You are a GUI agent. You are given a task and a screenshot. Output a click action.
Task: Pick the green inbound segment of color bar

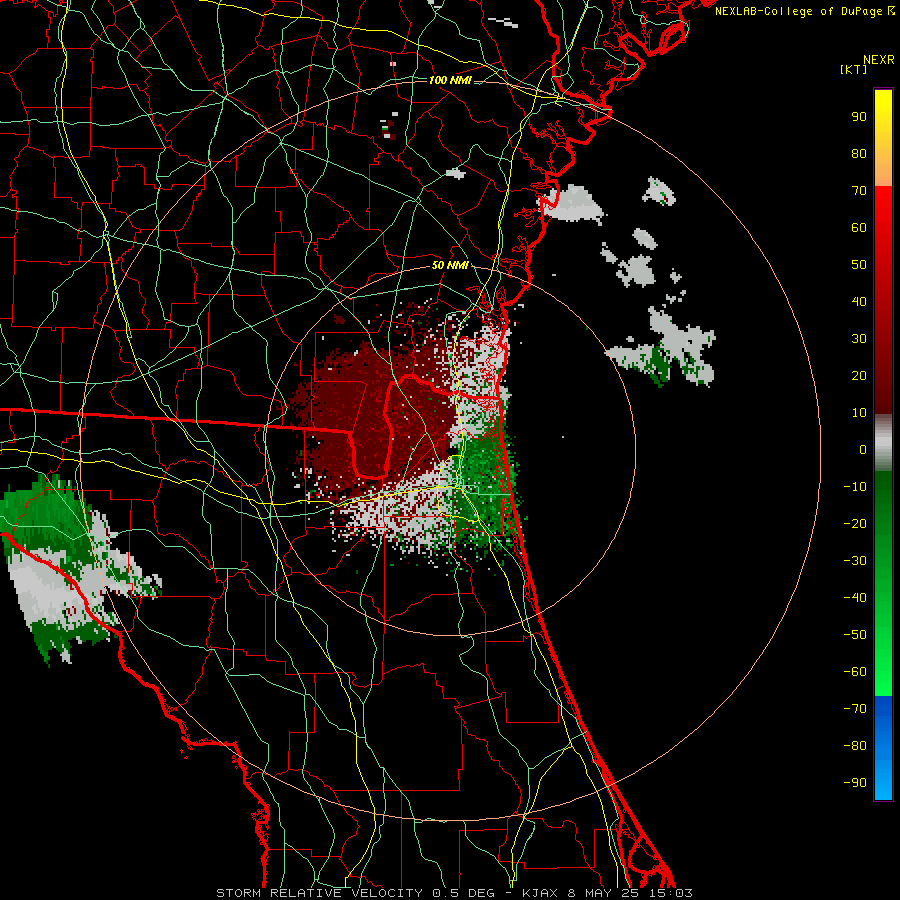tap(883, 583)
